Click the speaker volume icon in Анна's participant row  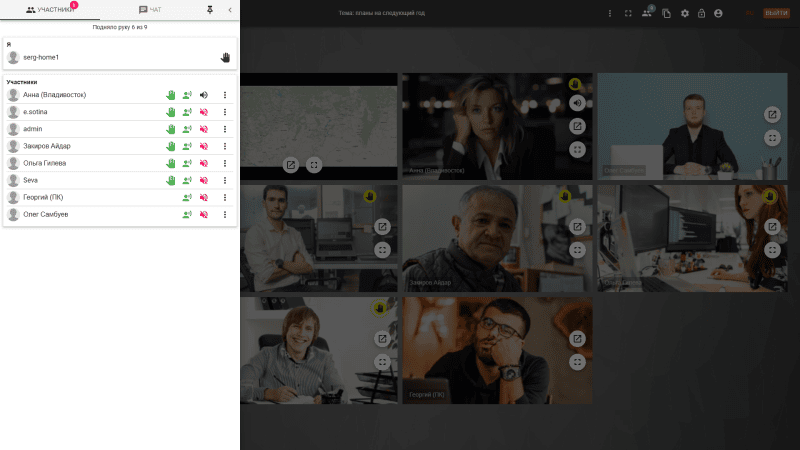203,95
